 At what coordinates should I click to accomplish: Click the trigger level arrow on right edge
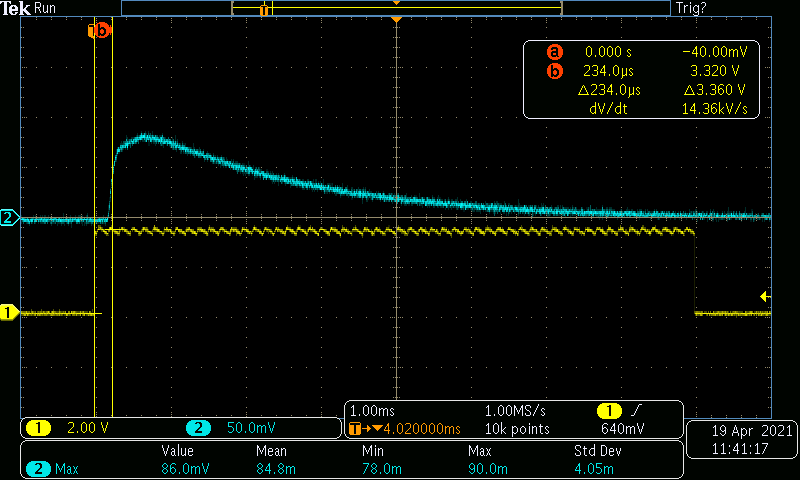pyautogui.click(x=765, y=296)
